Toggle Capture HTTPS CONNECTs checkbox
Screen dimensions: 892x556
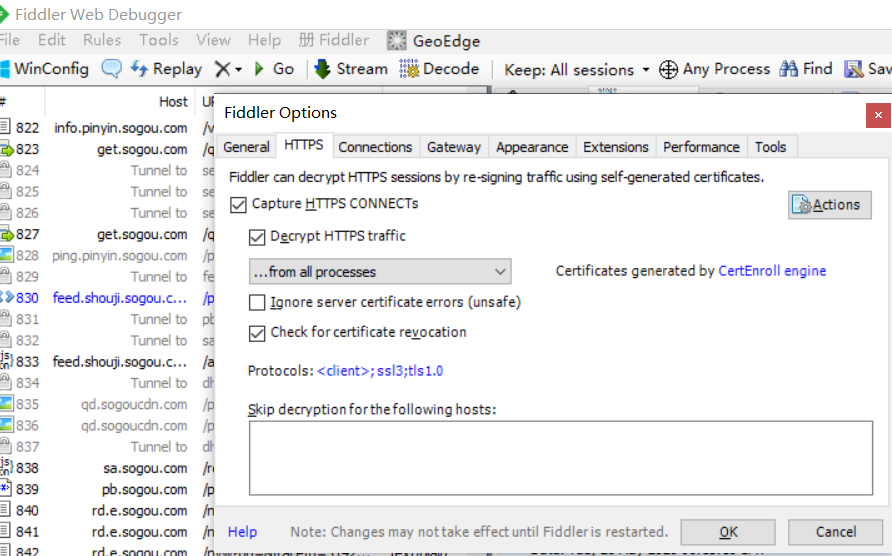pyautogui.click(x=238, y=204)
